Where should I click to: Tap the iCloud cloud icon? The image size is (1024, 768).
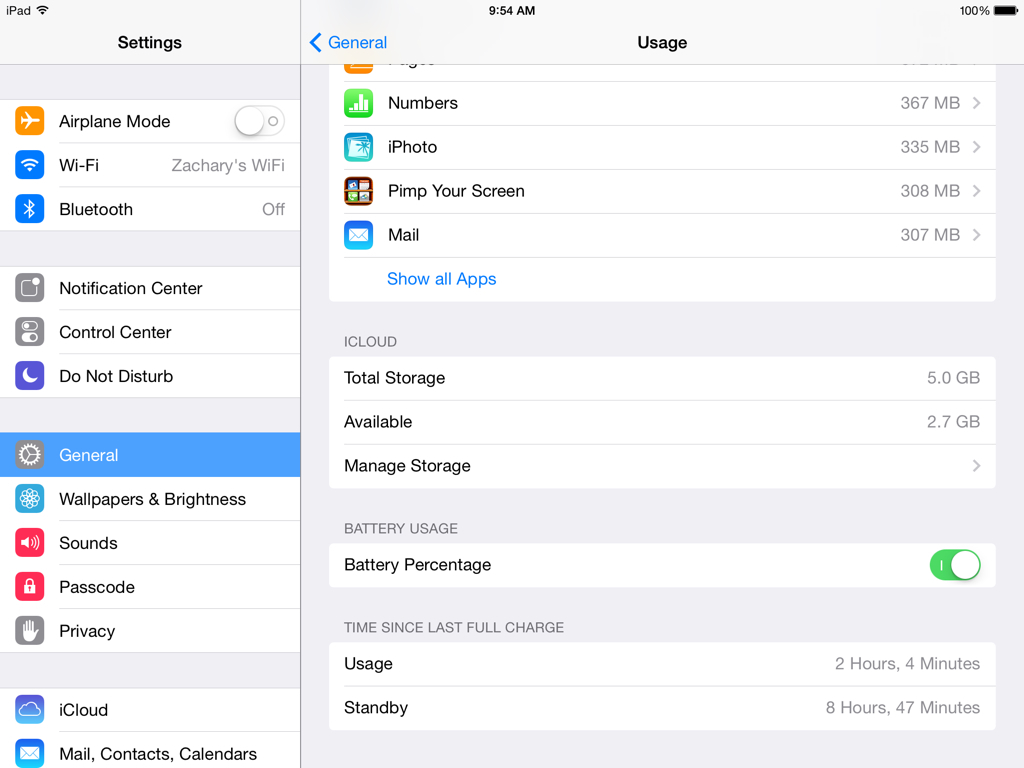click(x=29, y=710)
